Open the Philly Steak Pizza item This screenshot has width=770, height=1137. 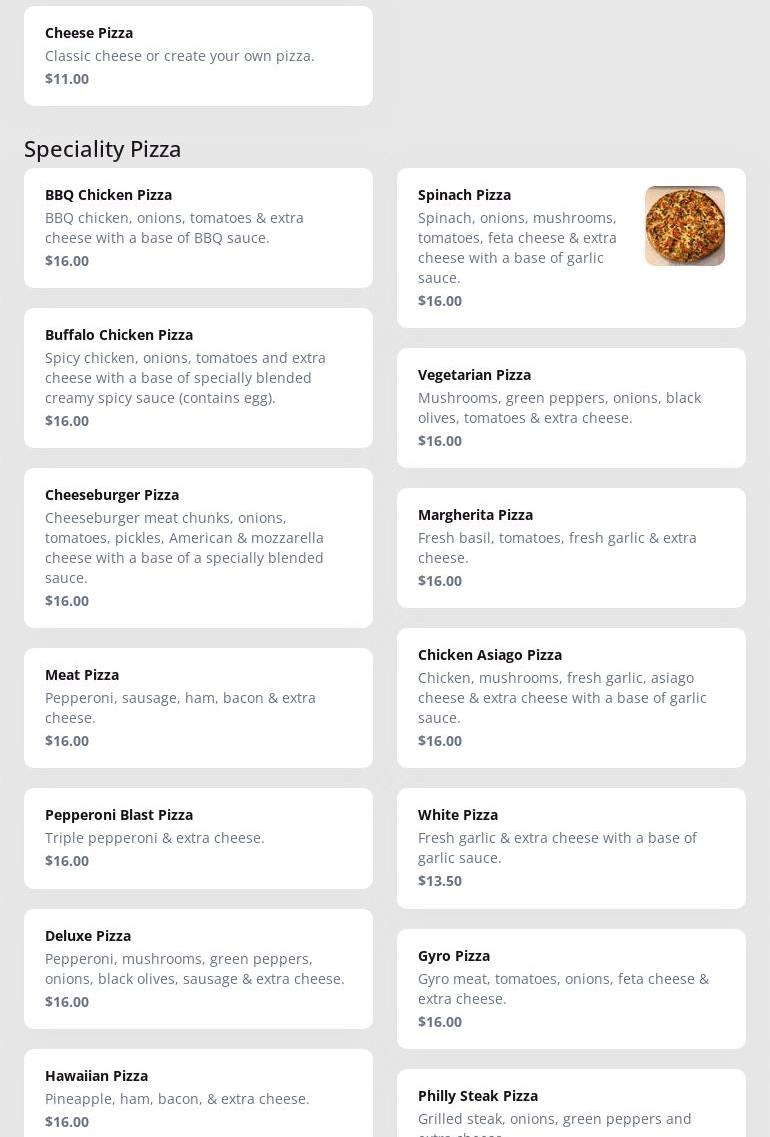[571, 1103]
